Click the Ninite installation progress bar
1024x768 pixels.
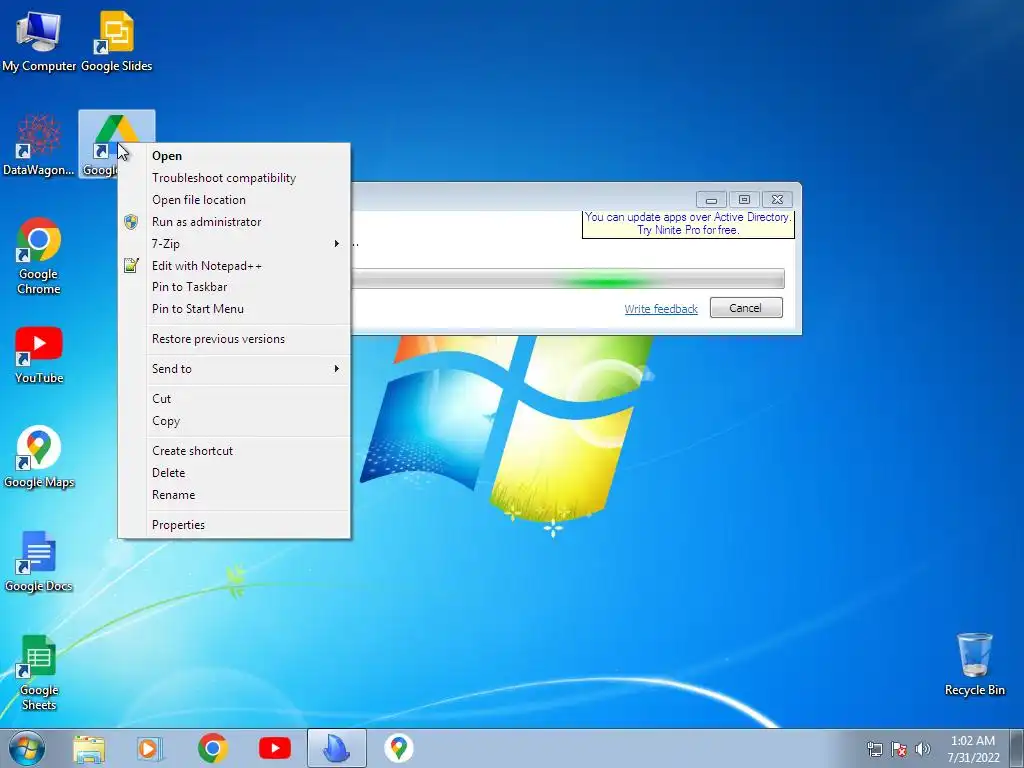pyautogui.click(x=568, y=279)
